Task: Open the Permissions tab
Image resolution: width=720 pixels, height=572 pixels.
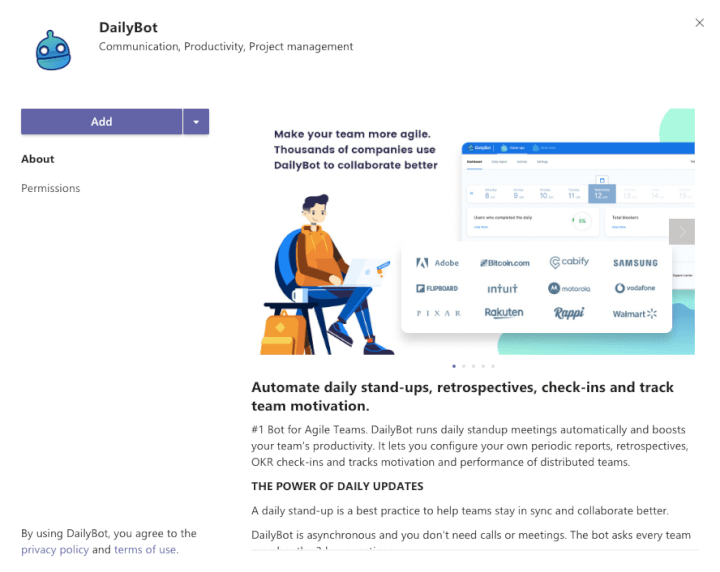Action: (51, 188)
